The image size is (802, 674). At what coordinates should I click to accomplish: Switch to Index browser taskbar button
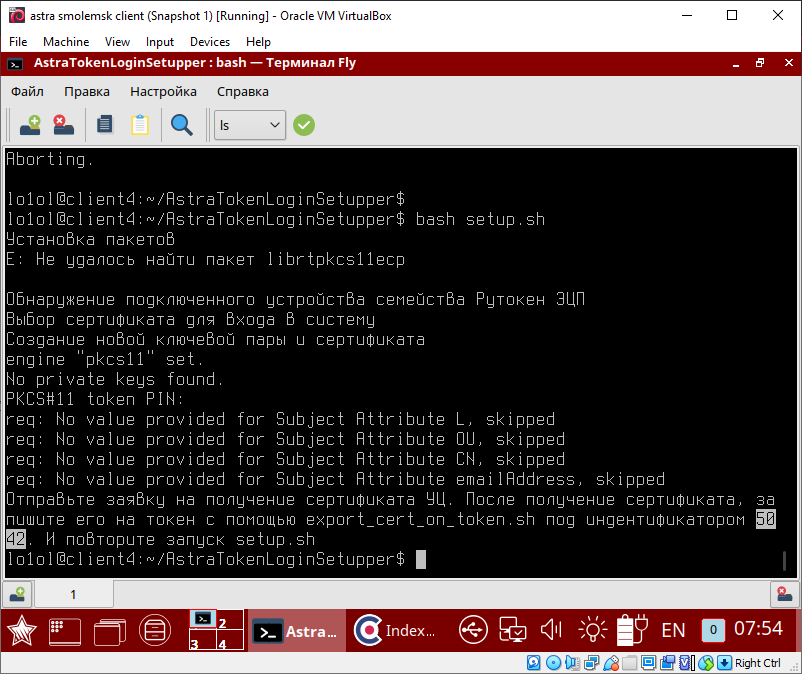point(395,631)
